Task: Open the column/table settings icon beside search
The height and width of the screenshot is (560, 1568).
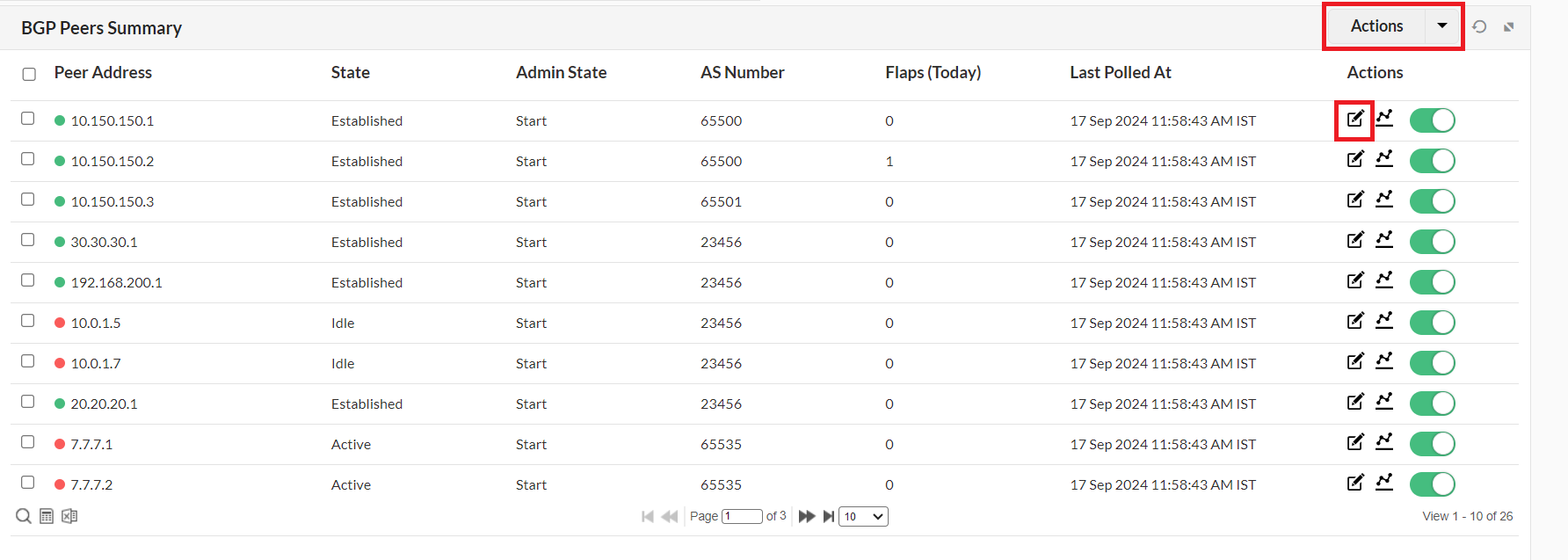Action: (x=46, y=516)
